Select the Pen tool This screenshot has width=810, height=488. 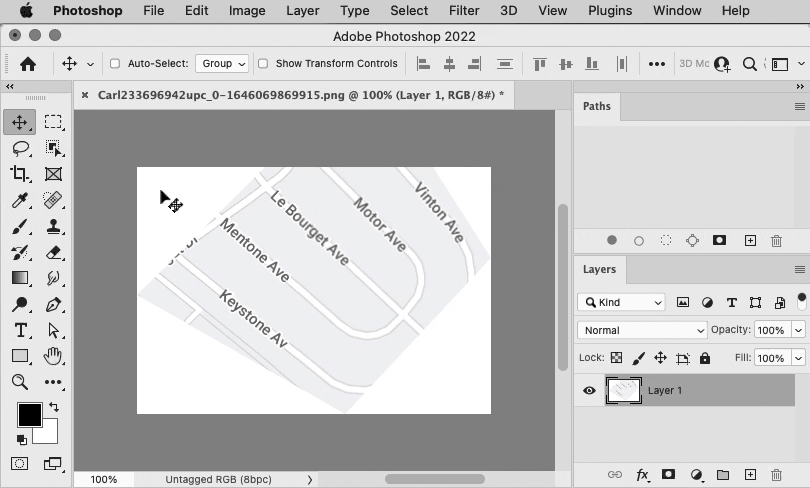coord(53,304)
